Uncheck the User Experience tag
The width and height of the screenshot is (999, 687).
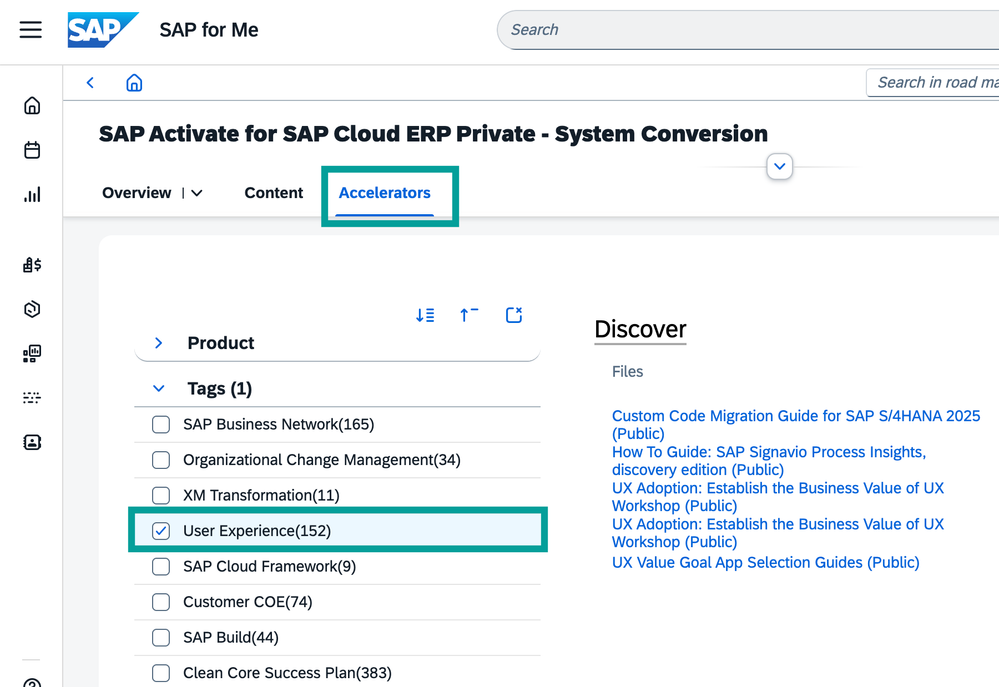[x=161, y=531]
